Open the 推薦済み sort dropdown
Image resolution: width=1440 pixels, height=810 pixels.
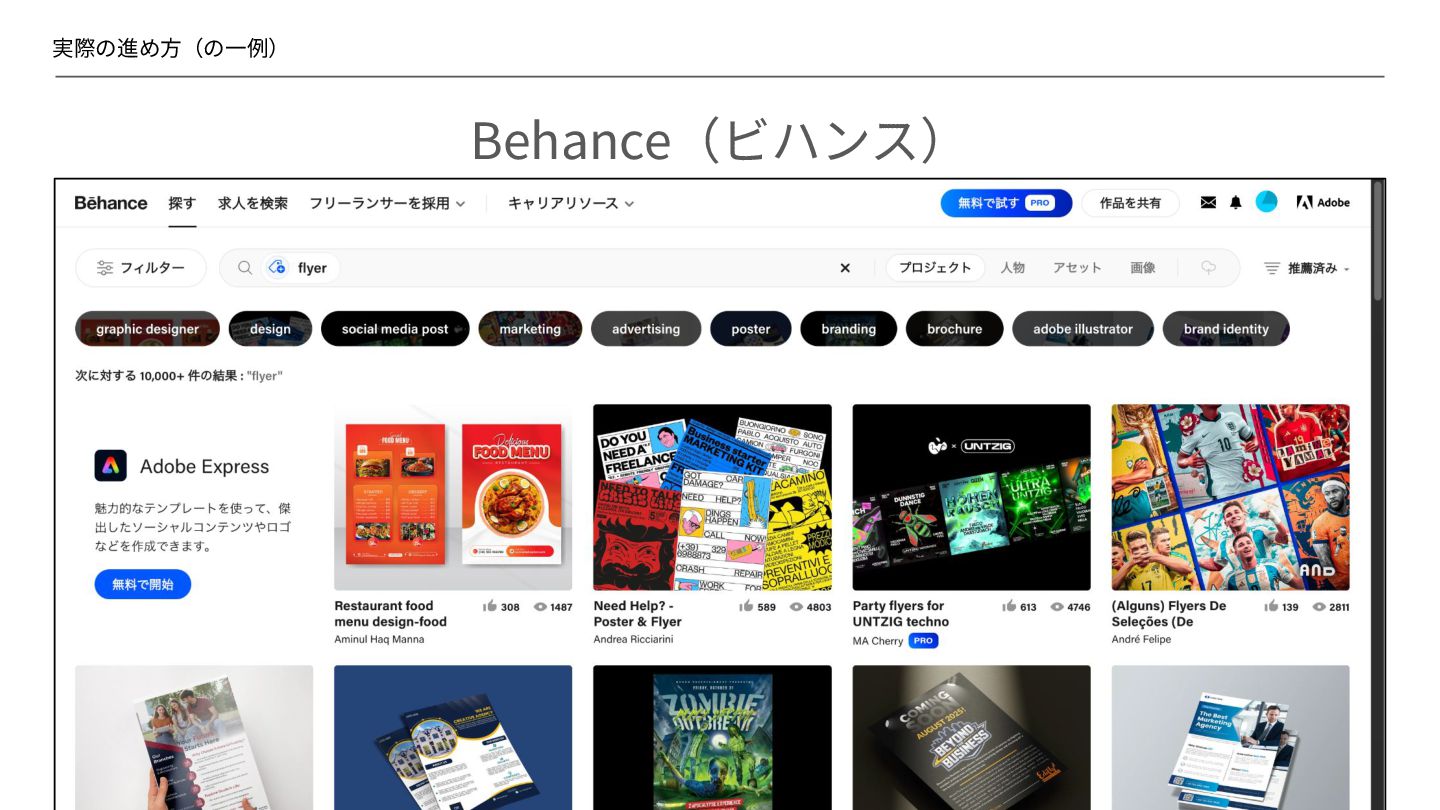coord(1307,268)
